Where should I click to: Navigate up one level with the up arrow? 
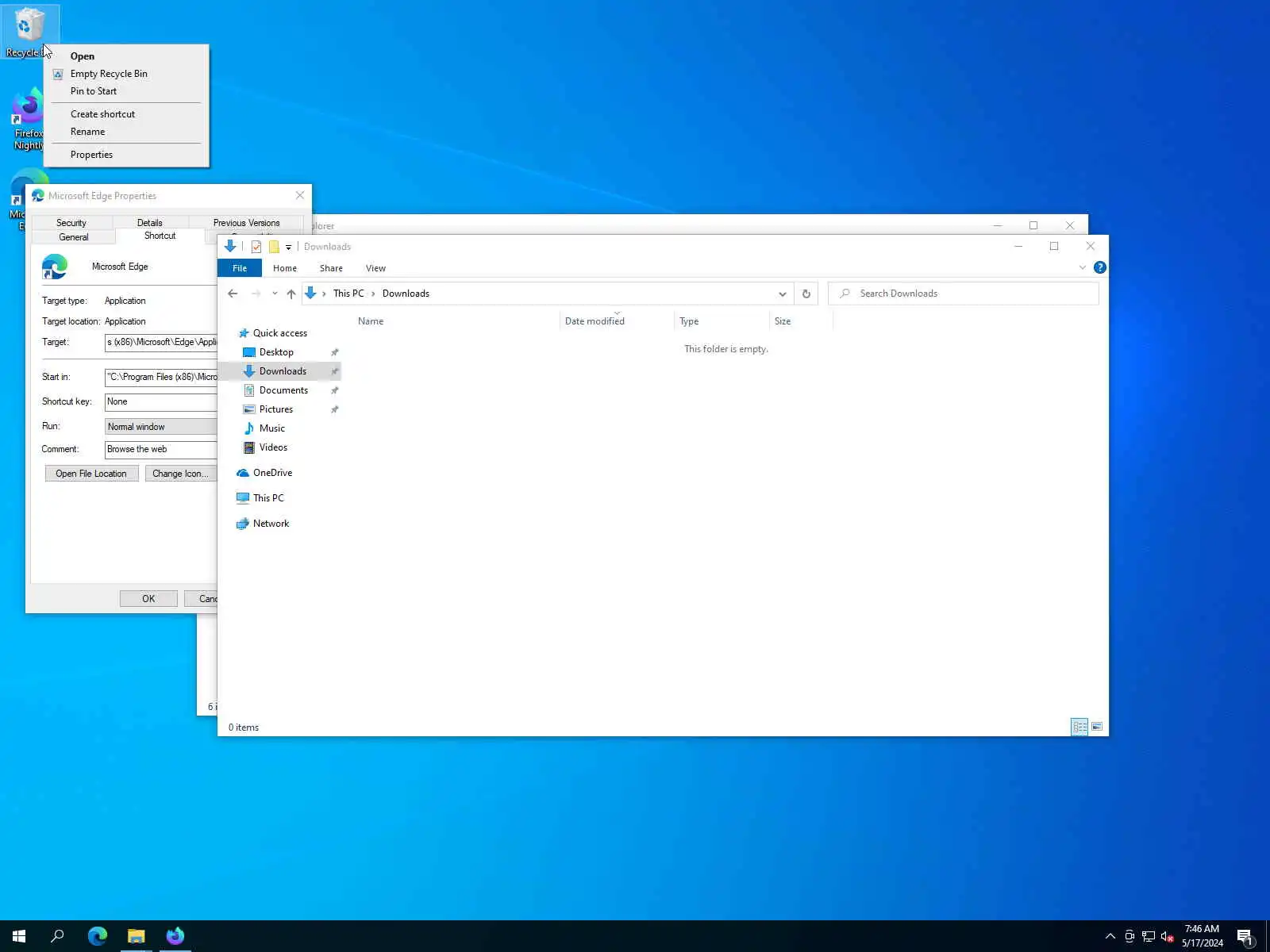[291, 294]
